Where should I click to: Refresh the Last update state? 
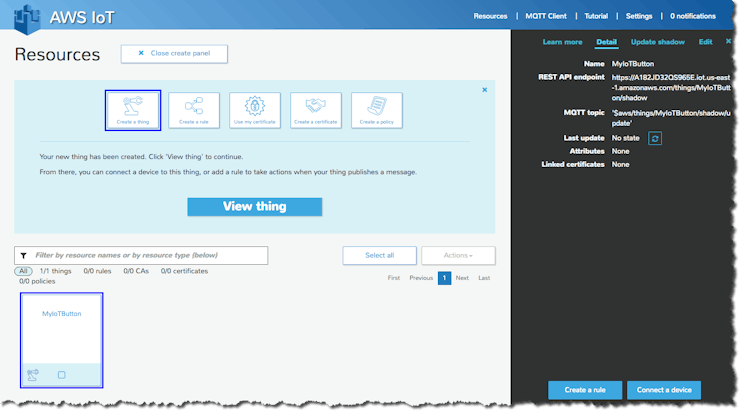(655, 138)
